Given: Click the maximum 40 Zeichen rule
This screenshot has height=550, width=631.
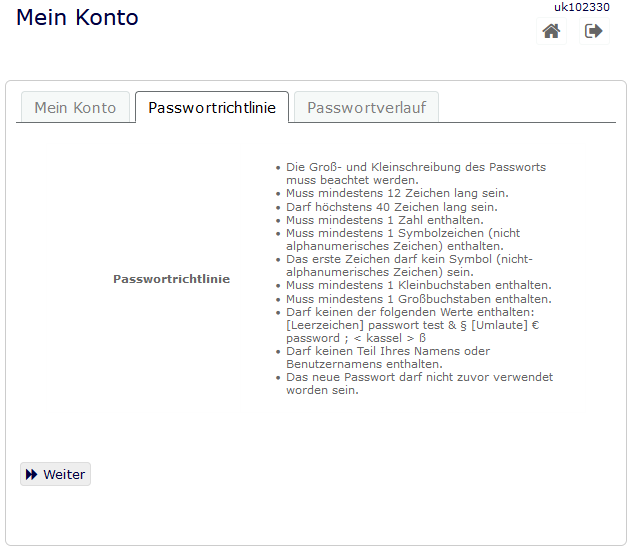Looking at the screenshot, I should (x=391, y=207).
